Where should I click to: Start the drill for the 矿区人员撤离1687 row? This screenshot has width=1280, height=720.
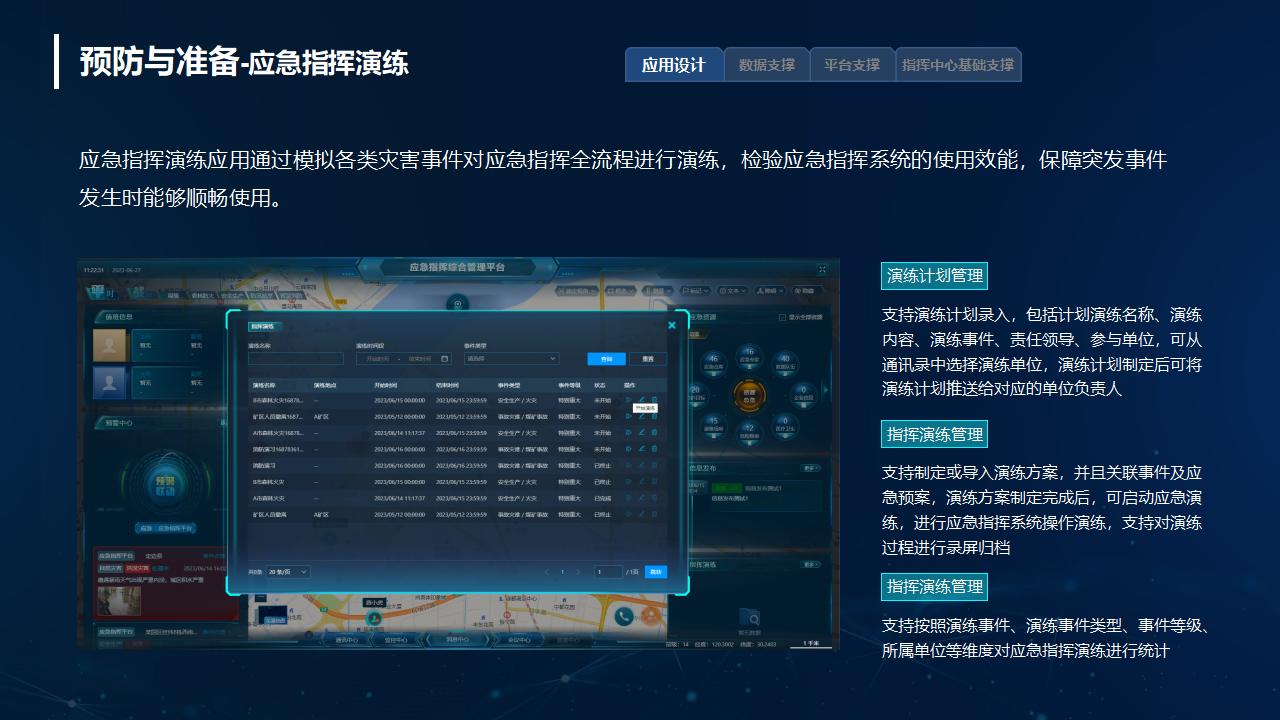[x=628, y=416]
